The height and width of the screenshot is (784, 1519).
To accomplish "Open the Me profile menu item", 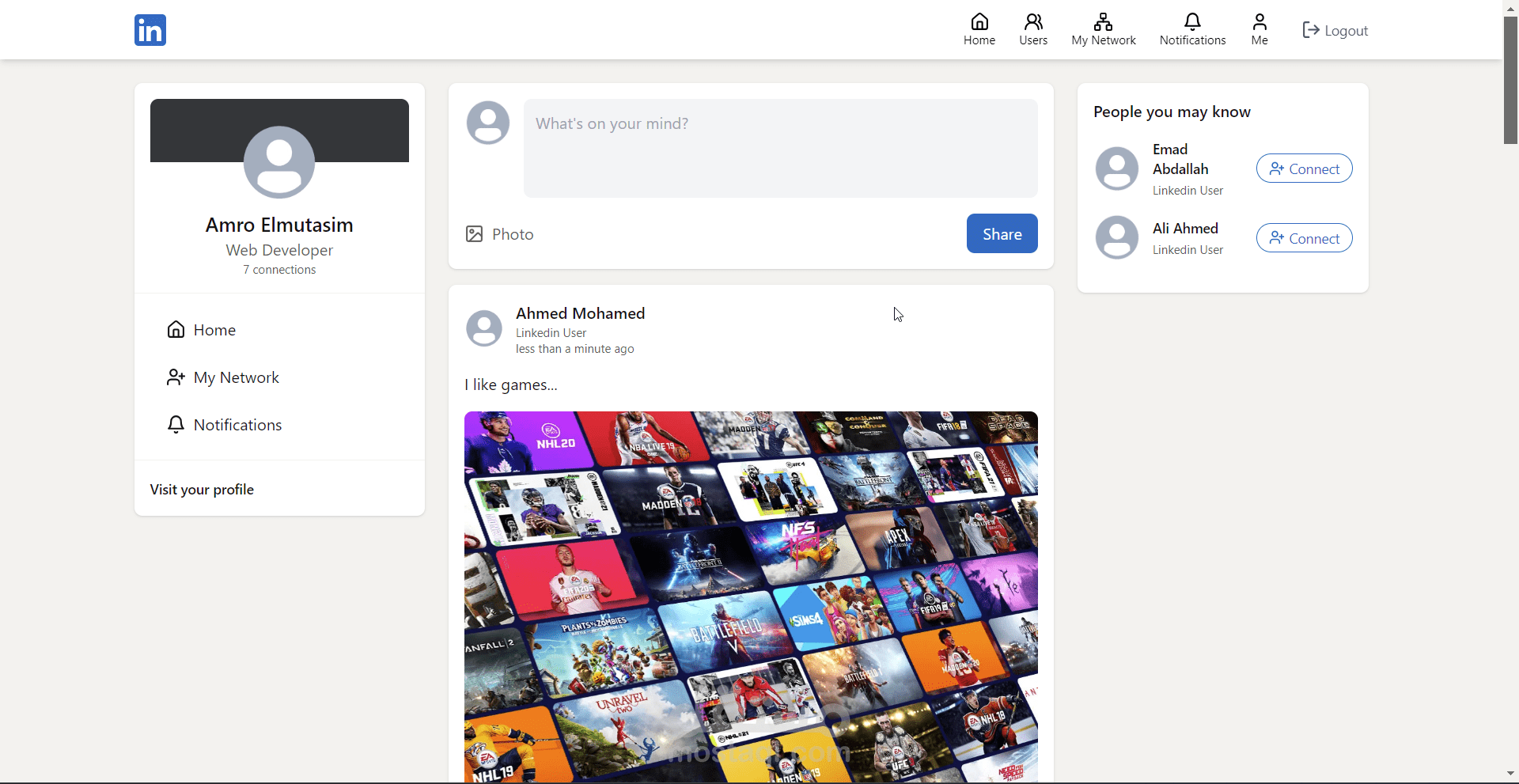I will click(x=1260, y=30).
